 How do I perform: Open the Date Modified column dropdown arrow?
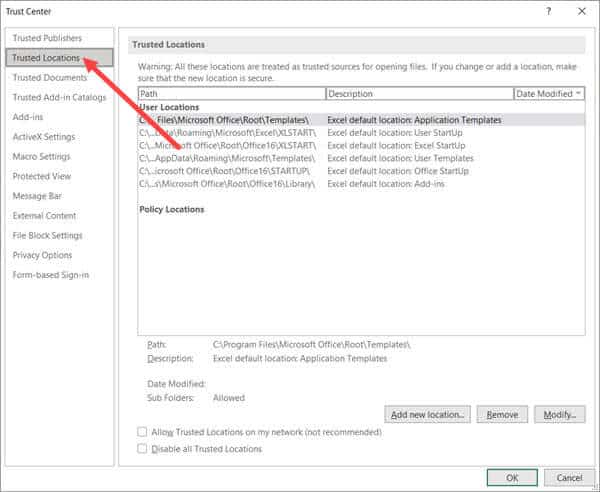pos(578,93)
